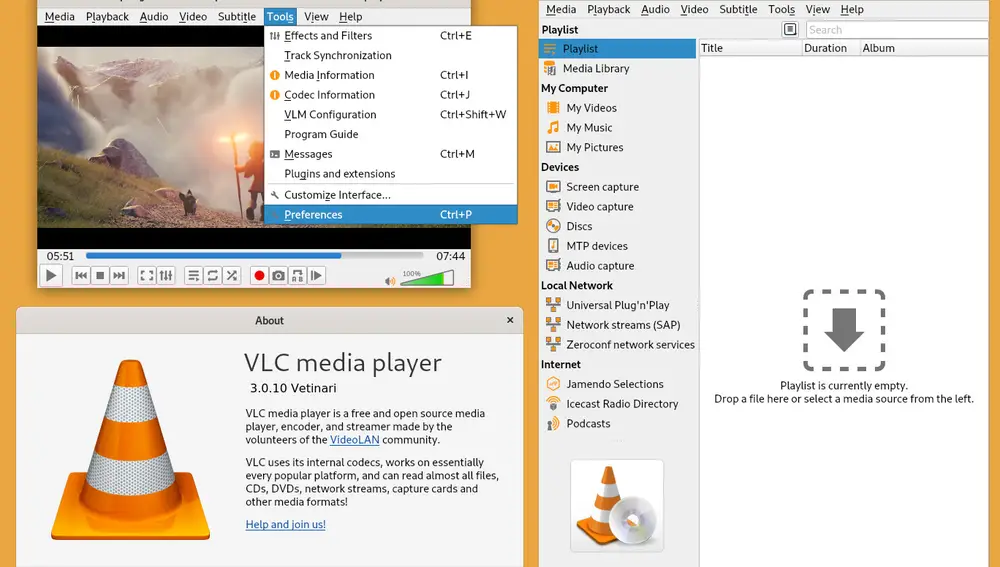The width and height of the screenshot is (1000, 567).
Task: Click the empty playlist drop-zone arrow icon
Action: 844,330
